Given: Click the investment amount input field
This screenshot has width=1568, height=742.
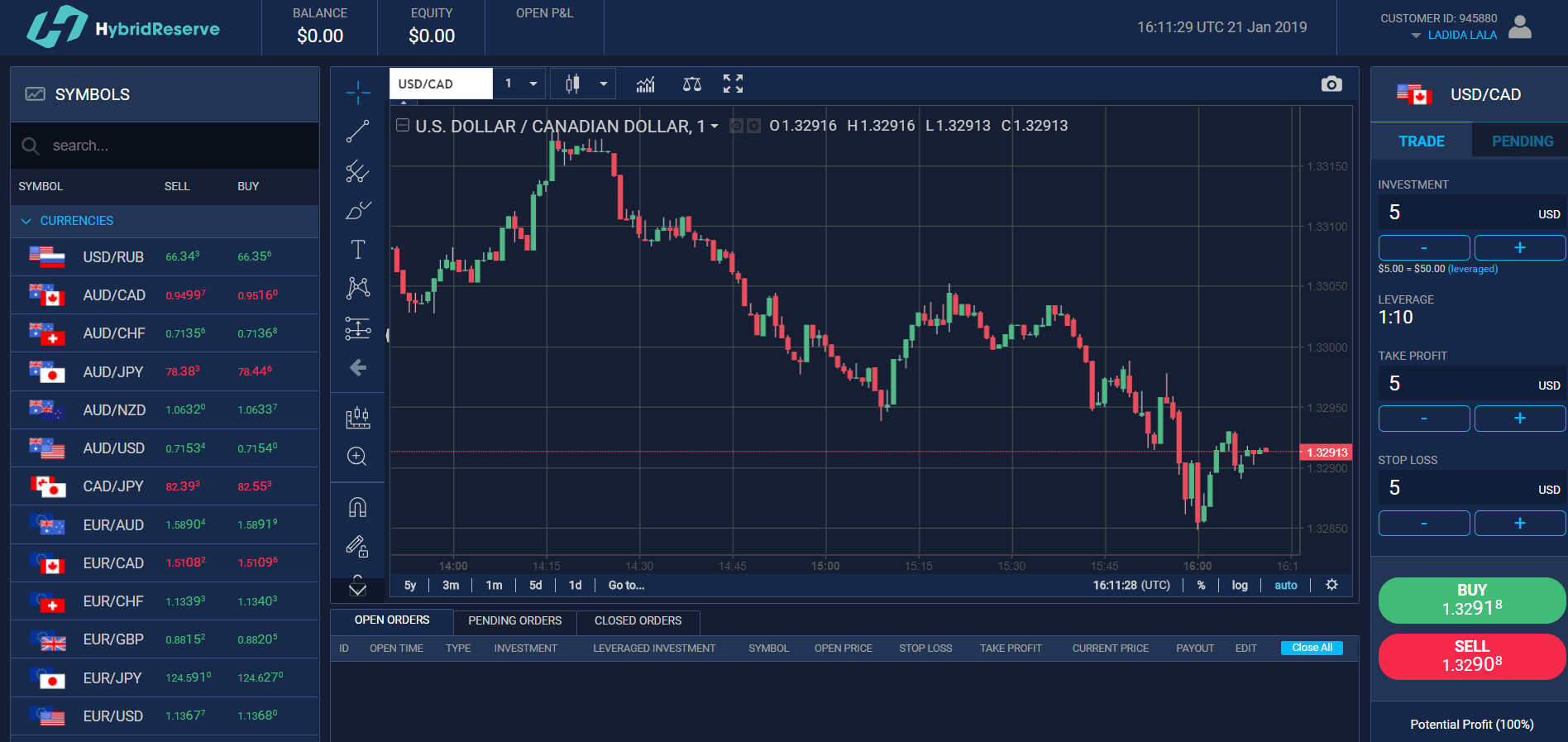Looking at the screenshot, I should [1472, 213].
